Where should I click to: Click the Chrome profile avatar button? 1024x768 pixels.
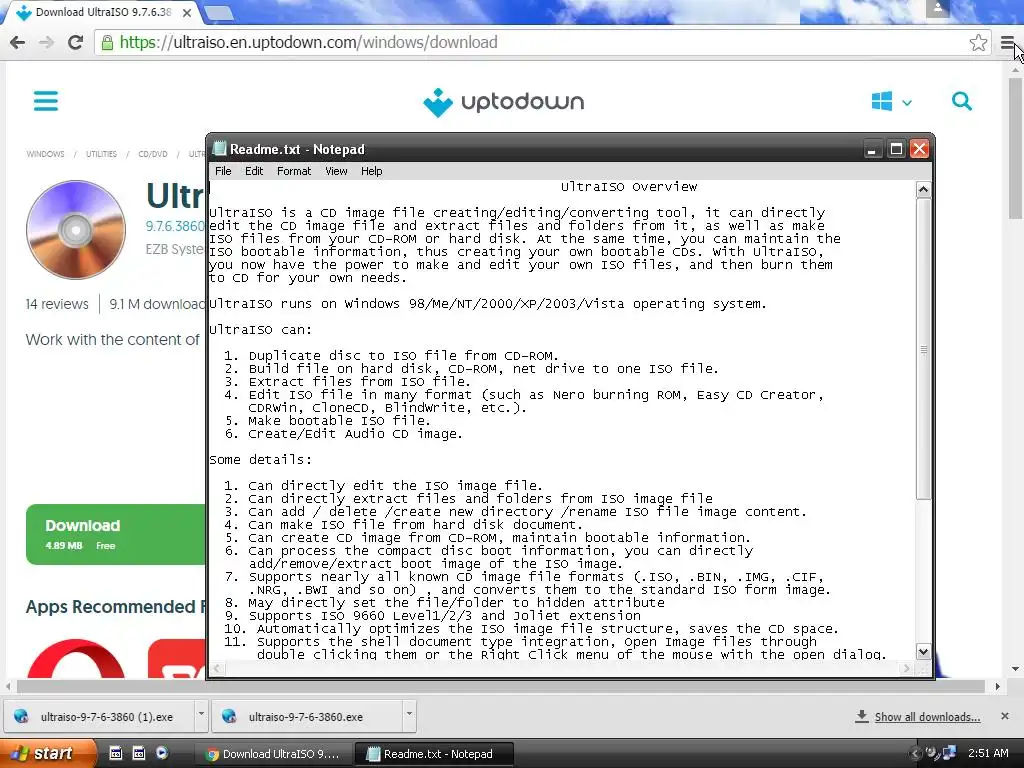[937, 8]
